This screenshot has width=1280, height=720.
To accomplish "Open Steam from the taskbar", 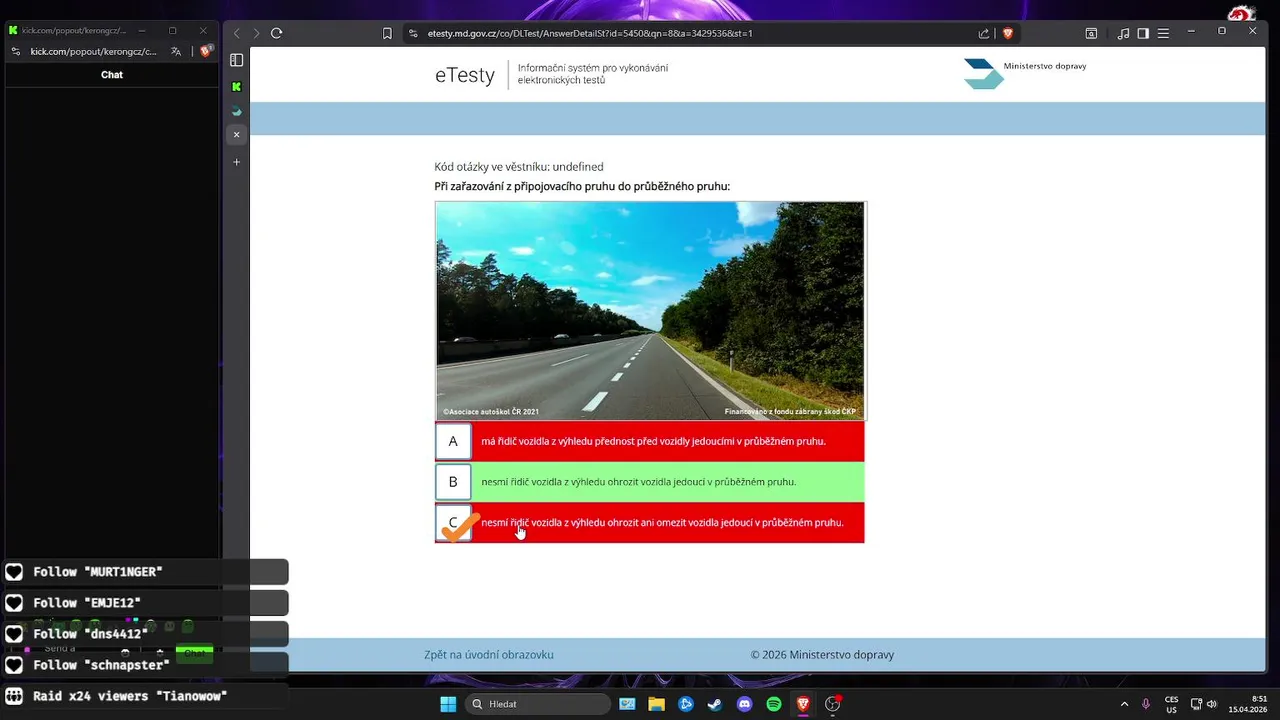I will [x=715, y=704].
